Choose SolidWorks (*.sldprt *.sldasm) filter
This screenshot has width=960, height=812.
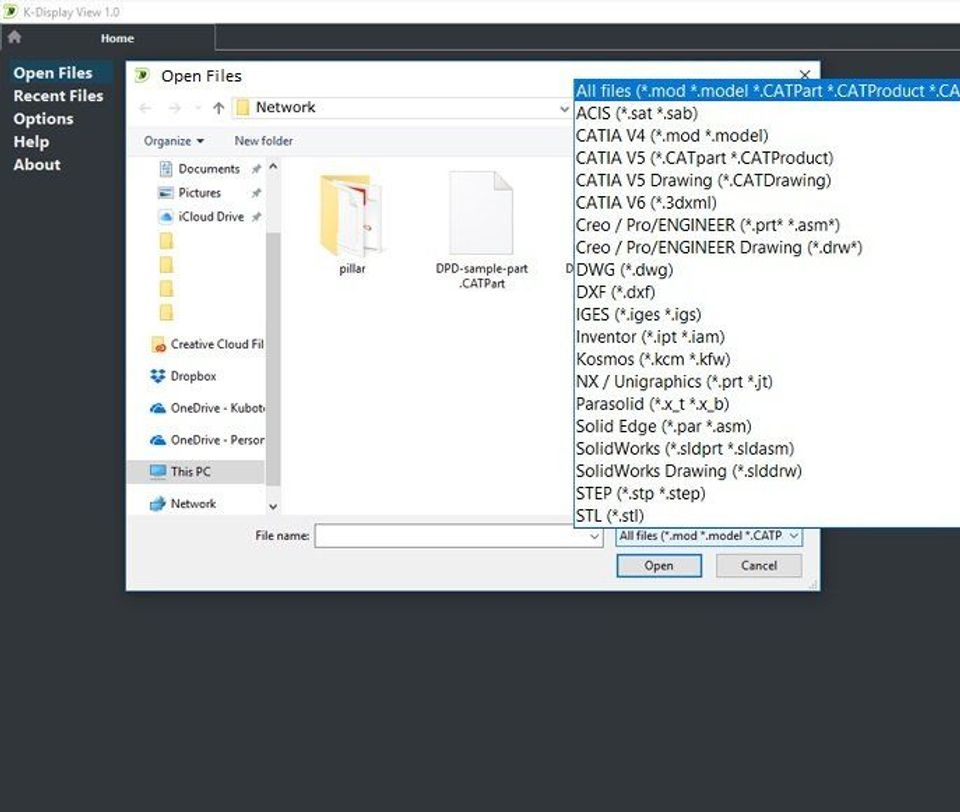tap(767, 449)
